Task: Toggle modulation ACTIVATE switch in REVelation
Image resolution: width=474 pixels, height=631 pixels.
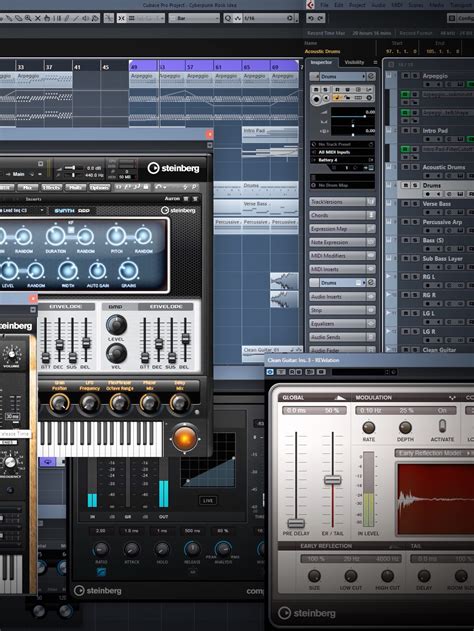Action: (x=442, y=426)
